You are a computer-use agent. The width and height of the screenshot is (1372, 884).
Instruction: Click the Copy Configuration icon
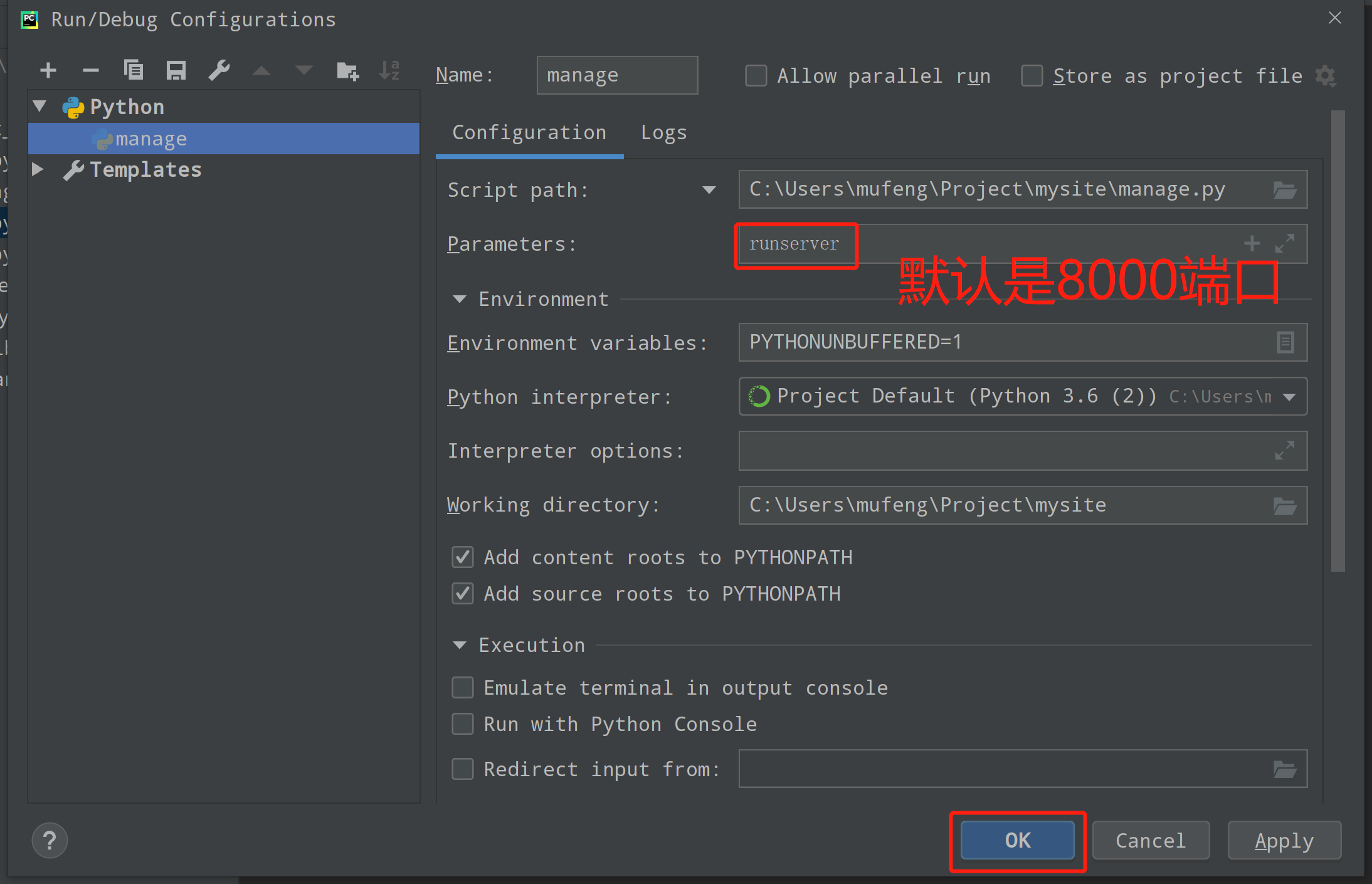click(134, 70)
